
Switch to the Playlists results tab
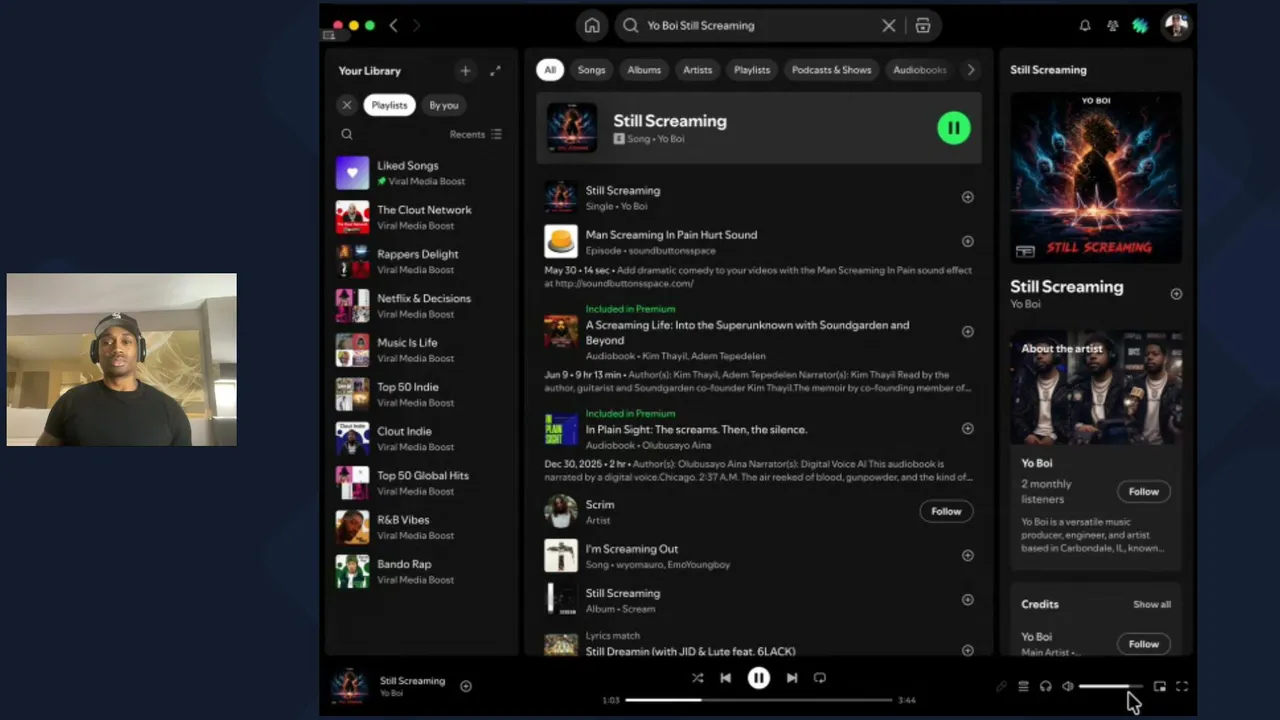tap(752, 70)
